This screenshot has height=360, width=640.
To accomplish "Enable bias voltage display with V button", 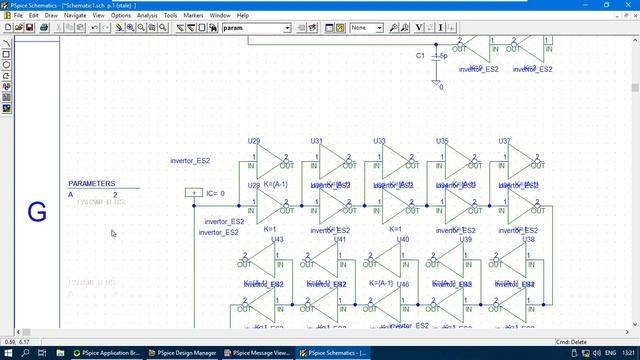I will [419, 28].
